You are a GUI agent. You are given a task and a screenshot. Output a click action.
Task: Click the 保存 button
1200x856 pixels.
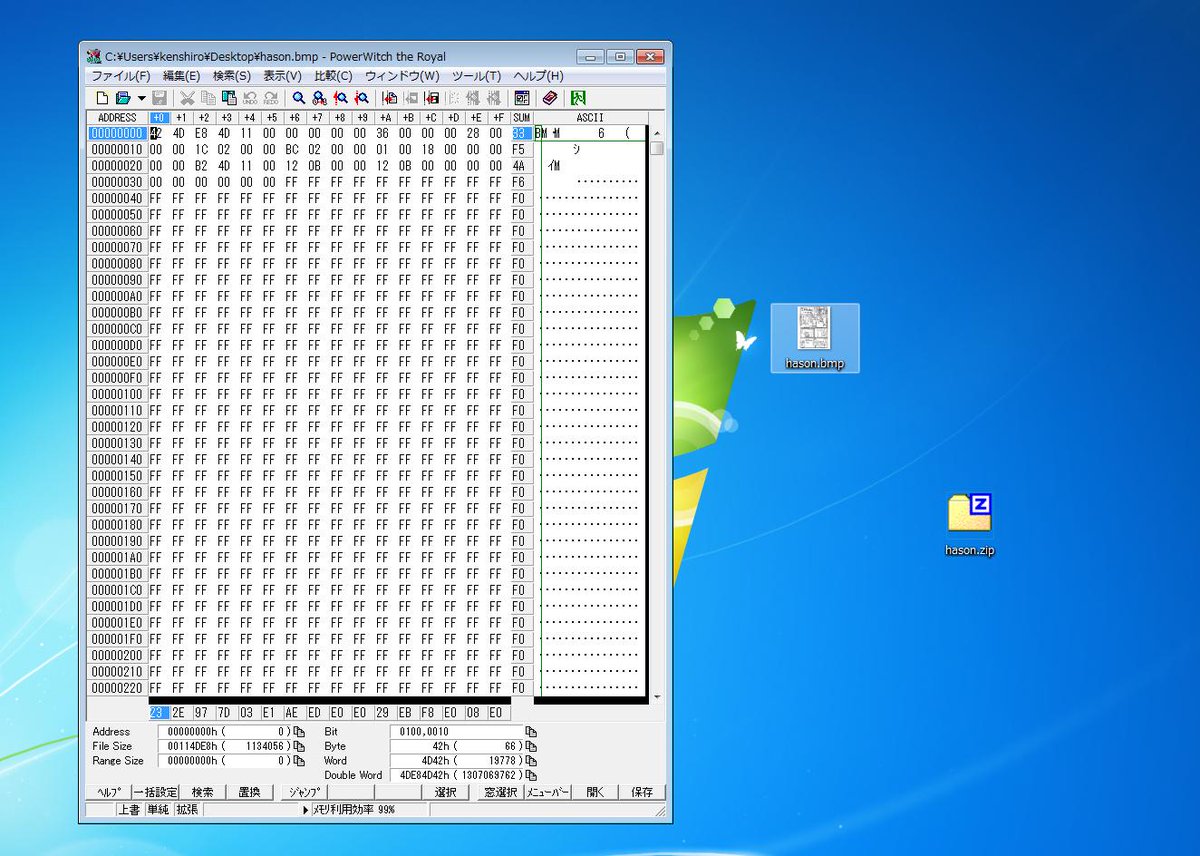[642, 792]
